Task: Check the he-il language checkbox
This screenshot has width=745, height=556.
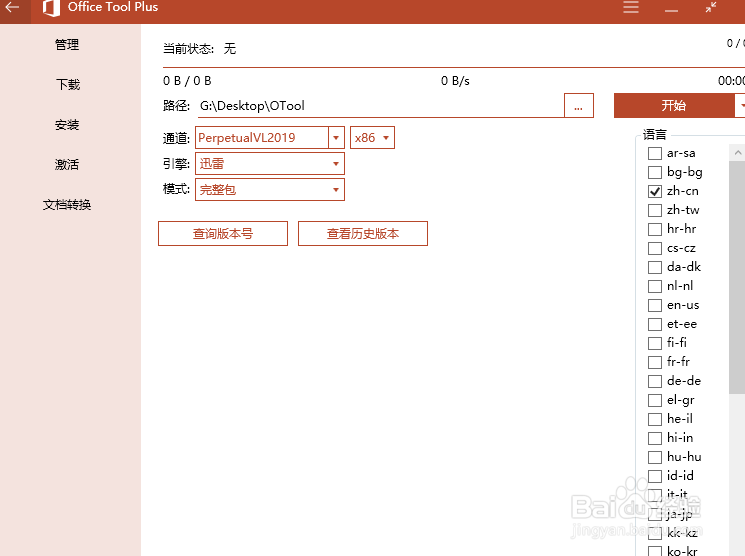Action: tap(655, 419)
